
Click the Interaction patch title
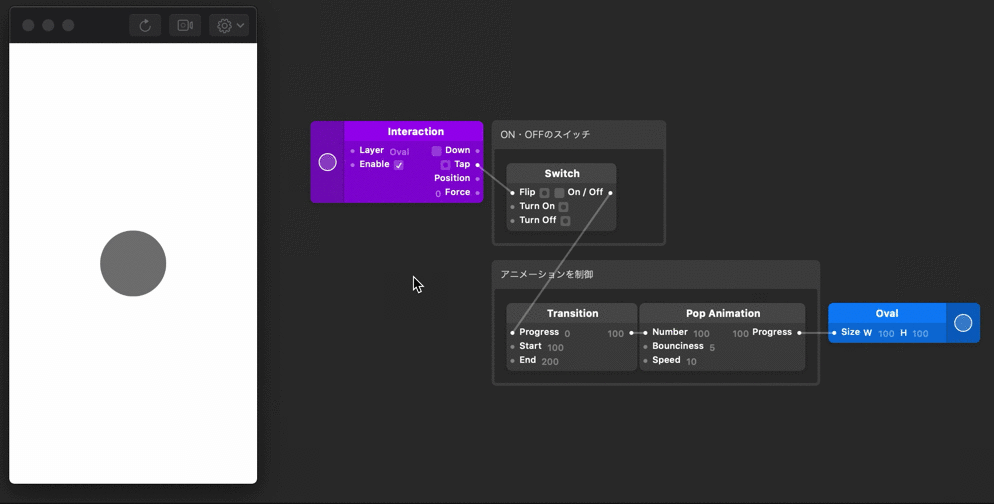click(416, 131)
